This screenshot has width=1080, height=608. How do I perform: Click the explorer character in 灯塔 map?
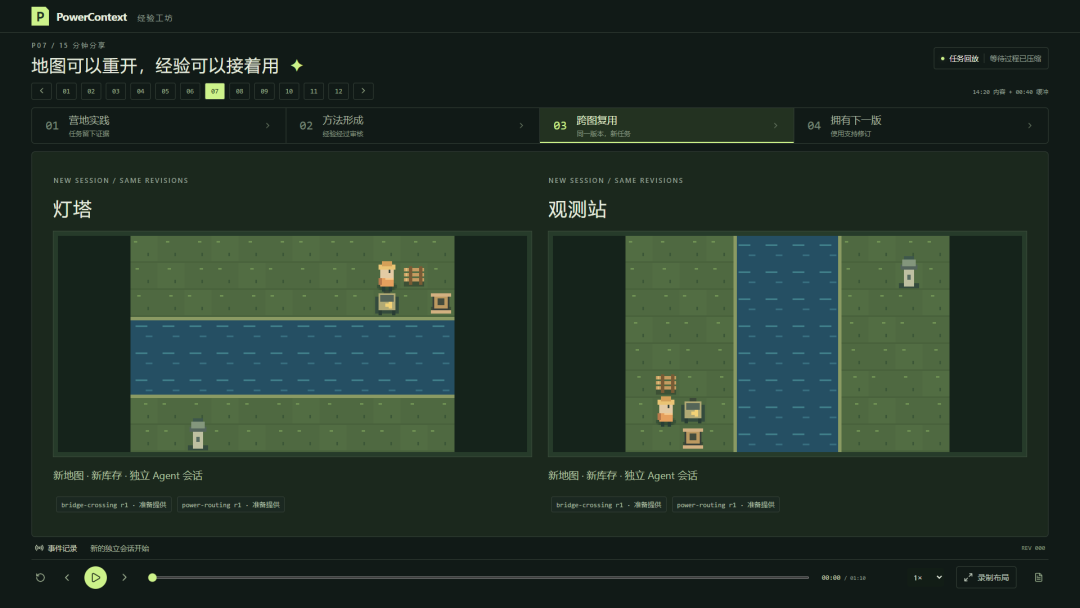(387, 275)
